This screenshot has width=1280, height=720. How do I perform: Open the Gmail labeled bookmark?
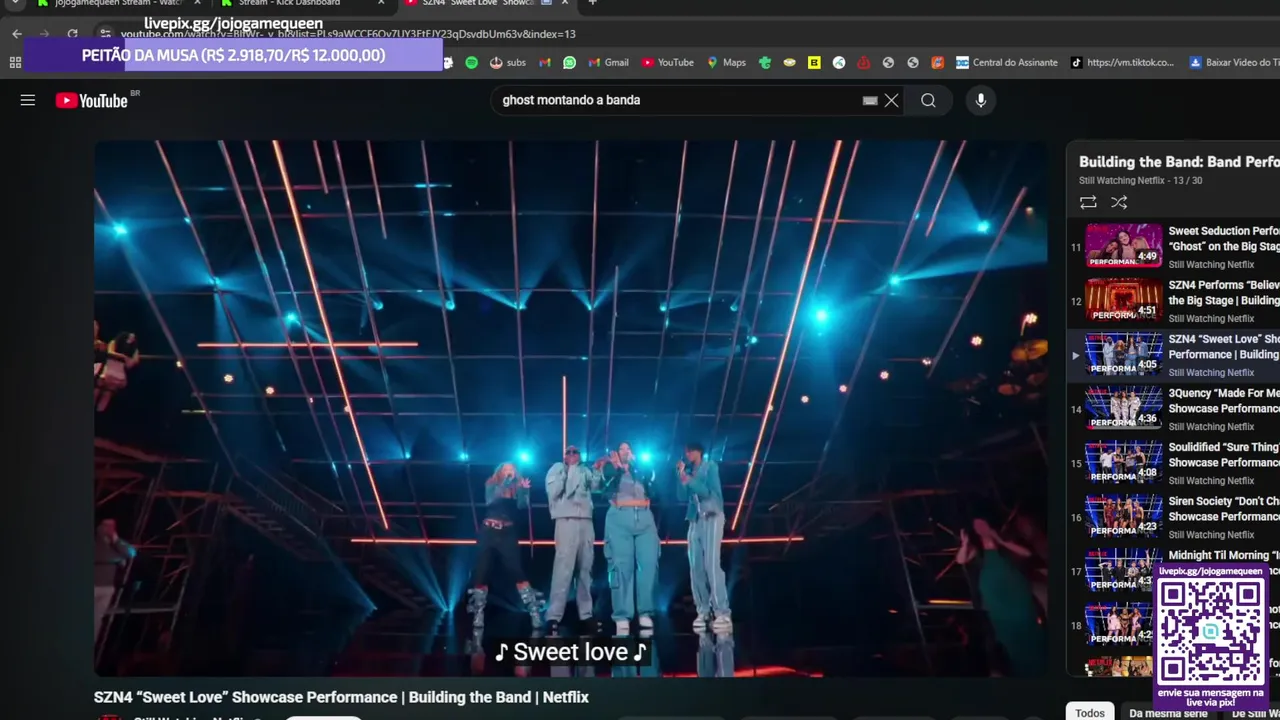click(608, 62)
